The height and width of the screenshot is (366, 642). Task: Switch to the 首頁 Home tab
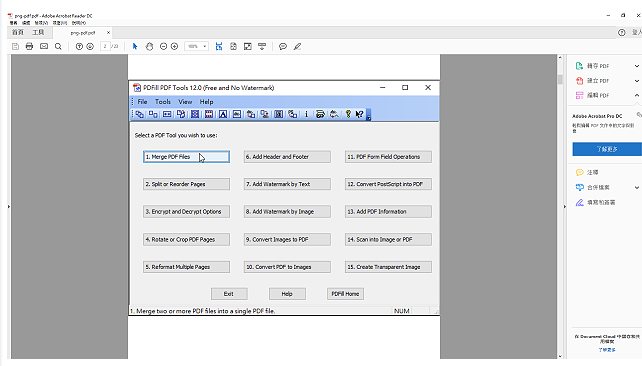(x=18, y=32)
